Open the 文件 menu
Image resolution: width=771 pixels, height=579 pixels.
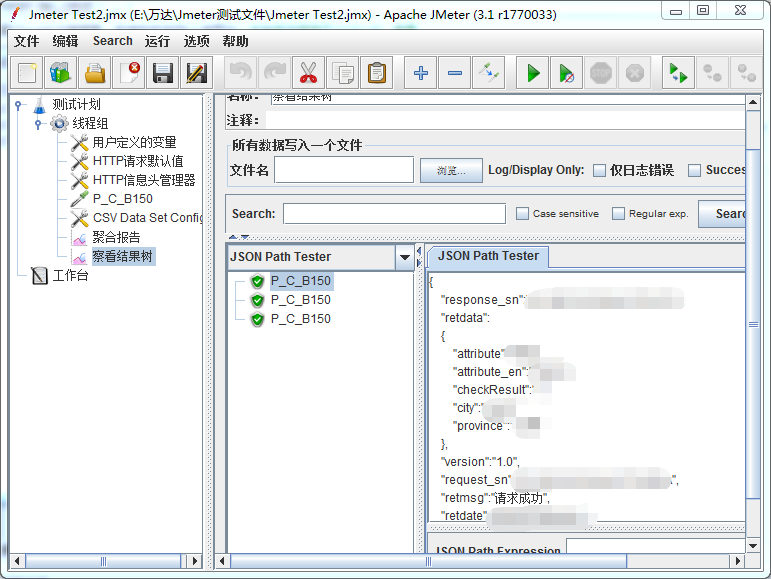[26, 41]
